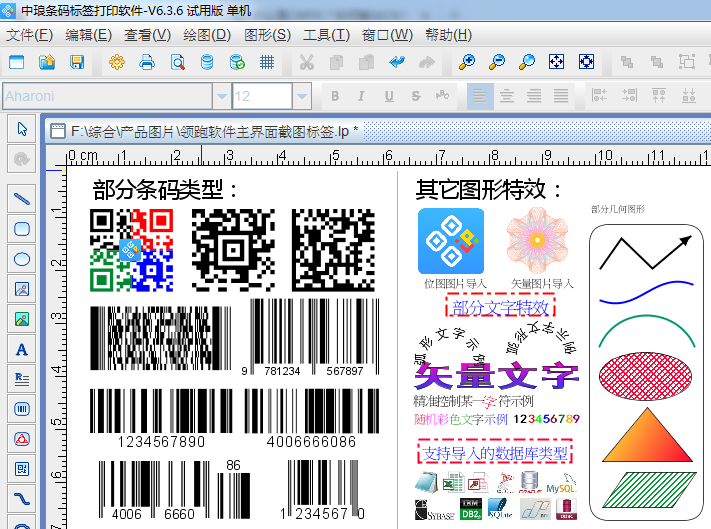This screenshot has height=529, width=711.
Task: Select the triangle polygon shape tool
Action: (22, 439)
